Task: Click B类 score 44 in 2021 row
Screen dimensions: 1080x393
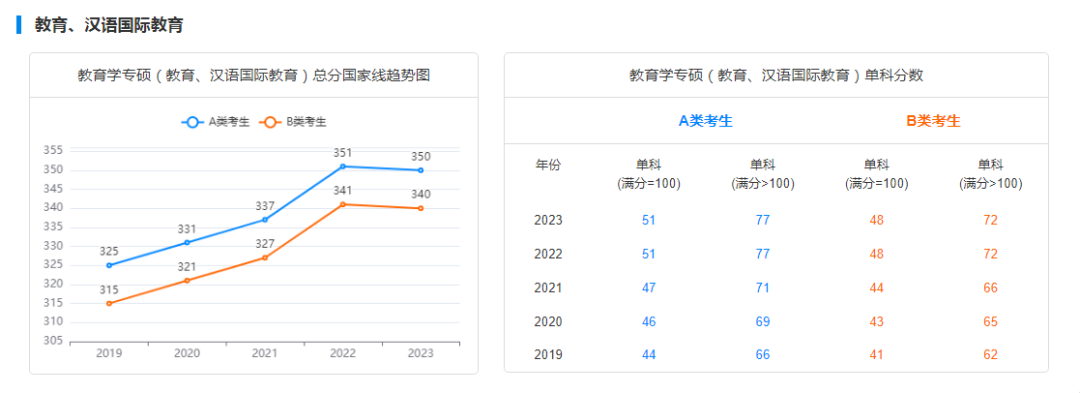Action: point(877,288)
